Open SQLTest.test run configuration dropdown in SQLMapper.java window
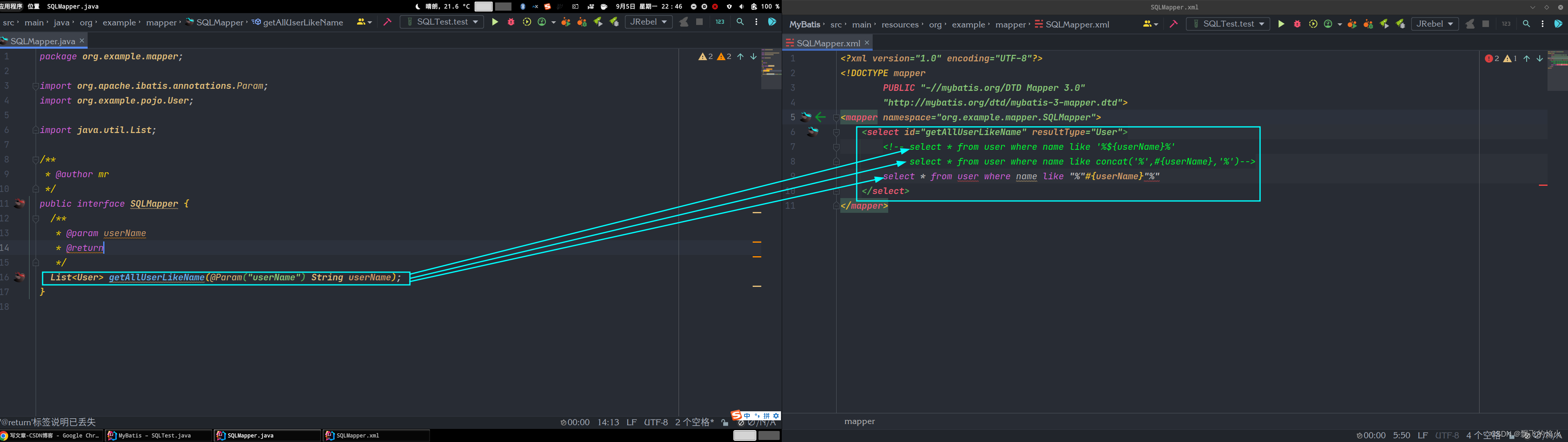Screen dimensions: 1568x442 pos(442,22)
